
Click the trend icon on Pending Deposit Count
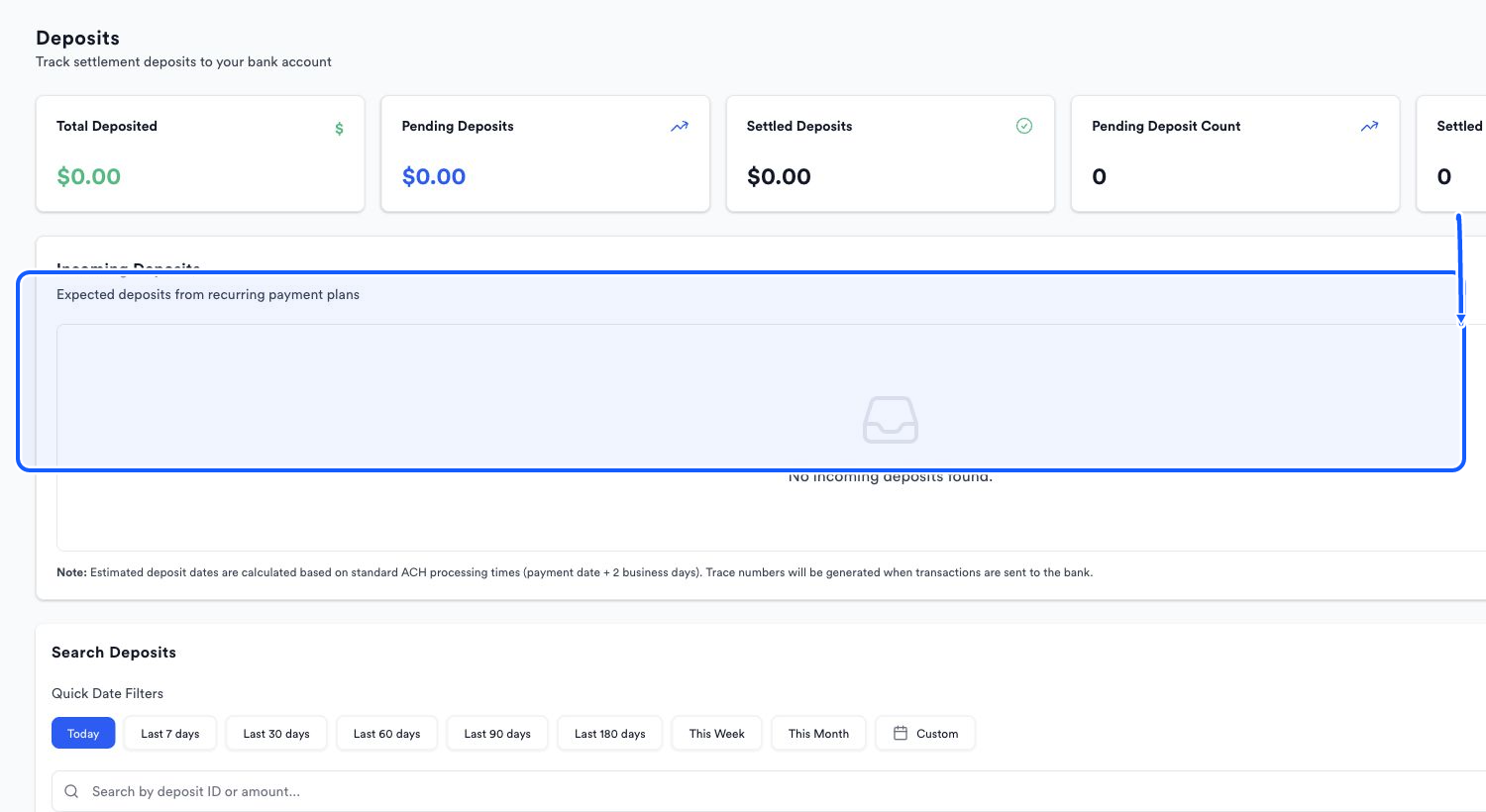point(1369,127)
